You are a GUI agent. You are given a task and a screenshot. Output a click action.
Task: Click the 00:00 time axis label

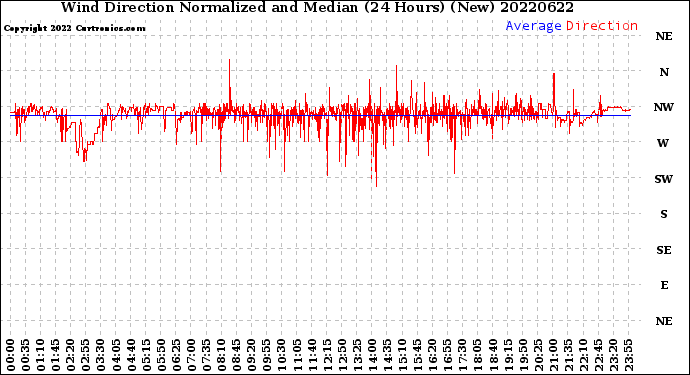(11, 355)
